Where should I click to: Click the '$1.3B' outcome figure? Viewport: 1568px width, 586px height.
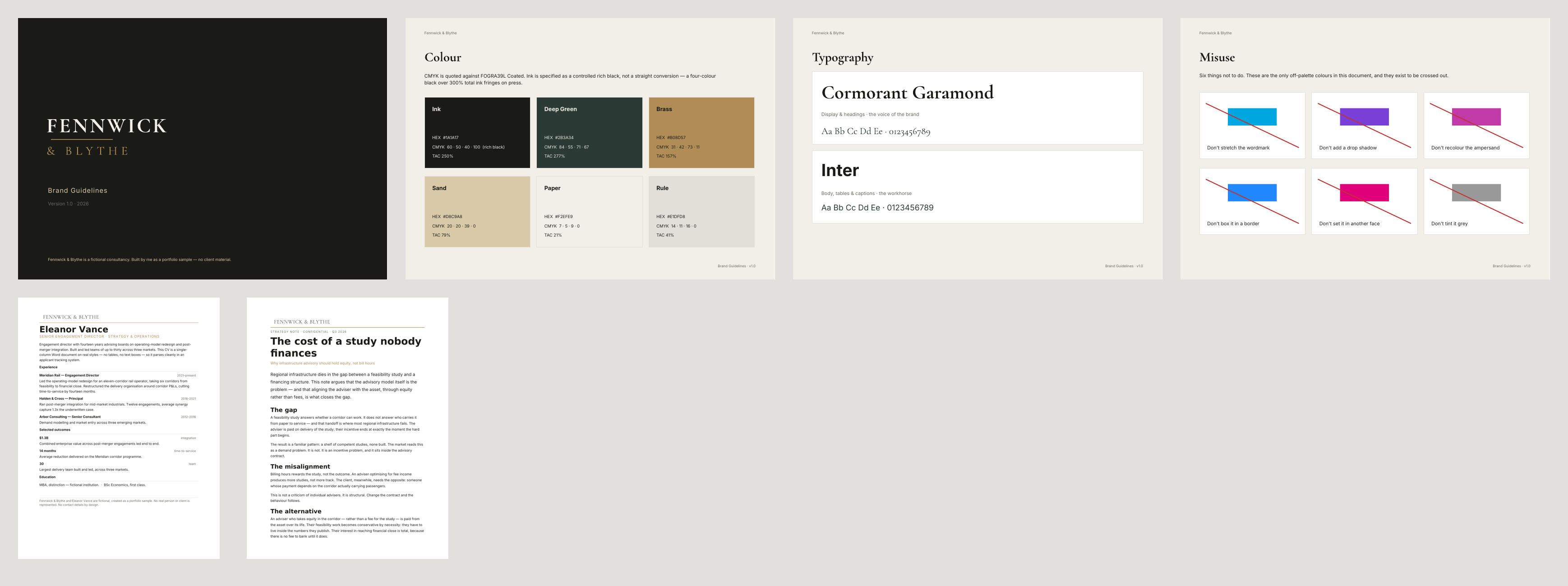click(x=44, y=438)
